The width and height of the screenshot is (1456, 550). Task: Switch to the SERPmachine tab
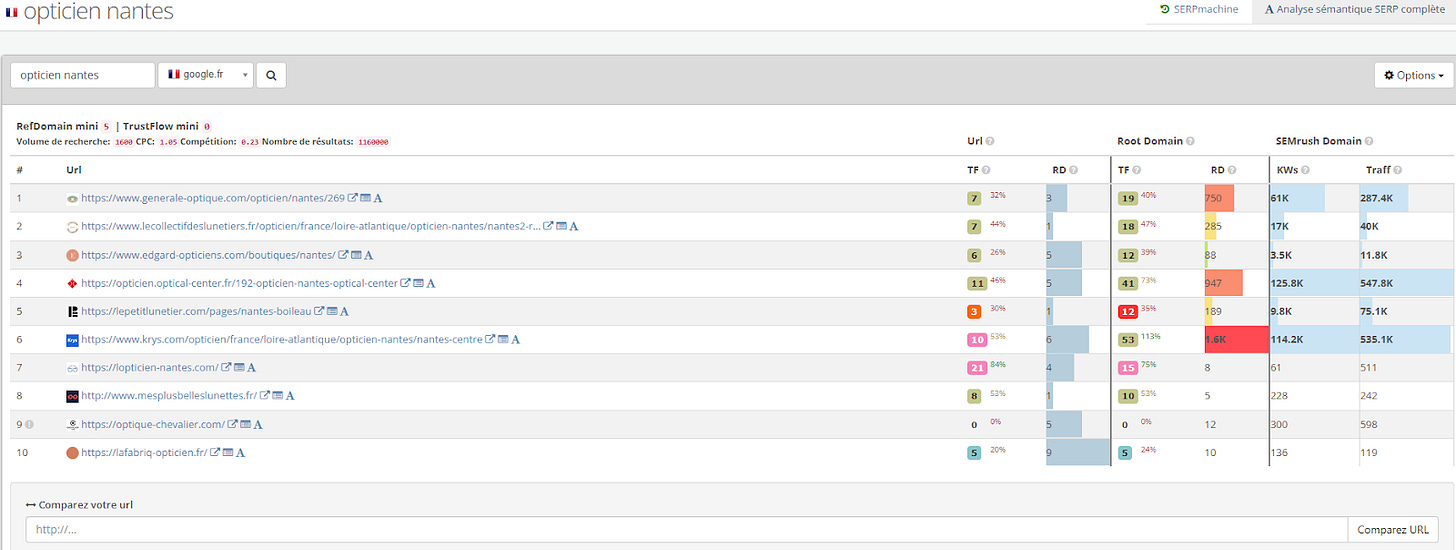(x=1199, y=10)
